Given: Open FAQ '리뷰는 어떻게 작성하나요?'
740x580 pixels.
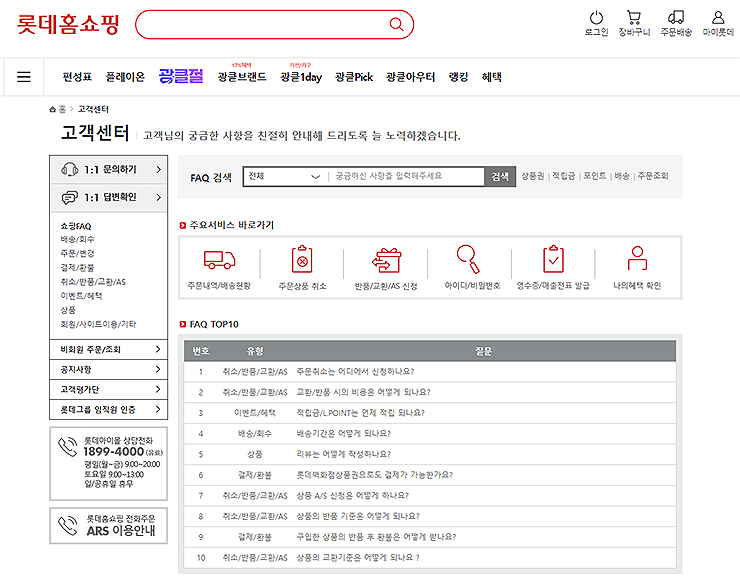Looking at the screenshot, I should pos(344,454).
